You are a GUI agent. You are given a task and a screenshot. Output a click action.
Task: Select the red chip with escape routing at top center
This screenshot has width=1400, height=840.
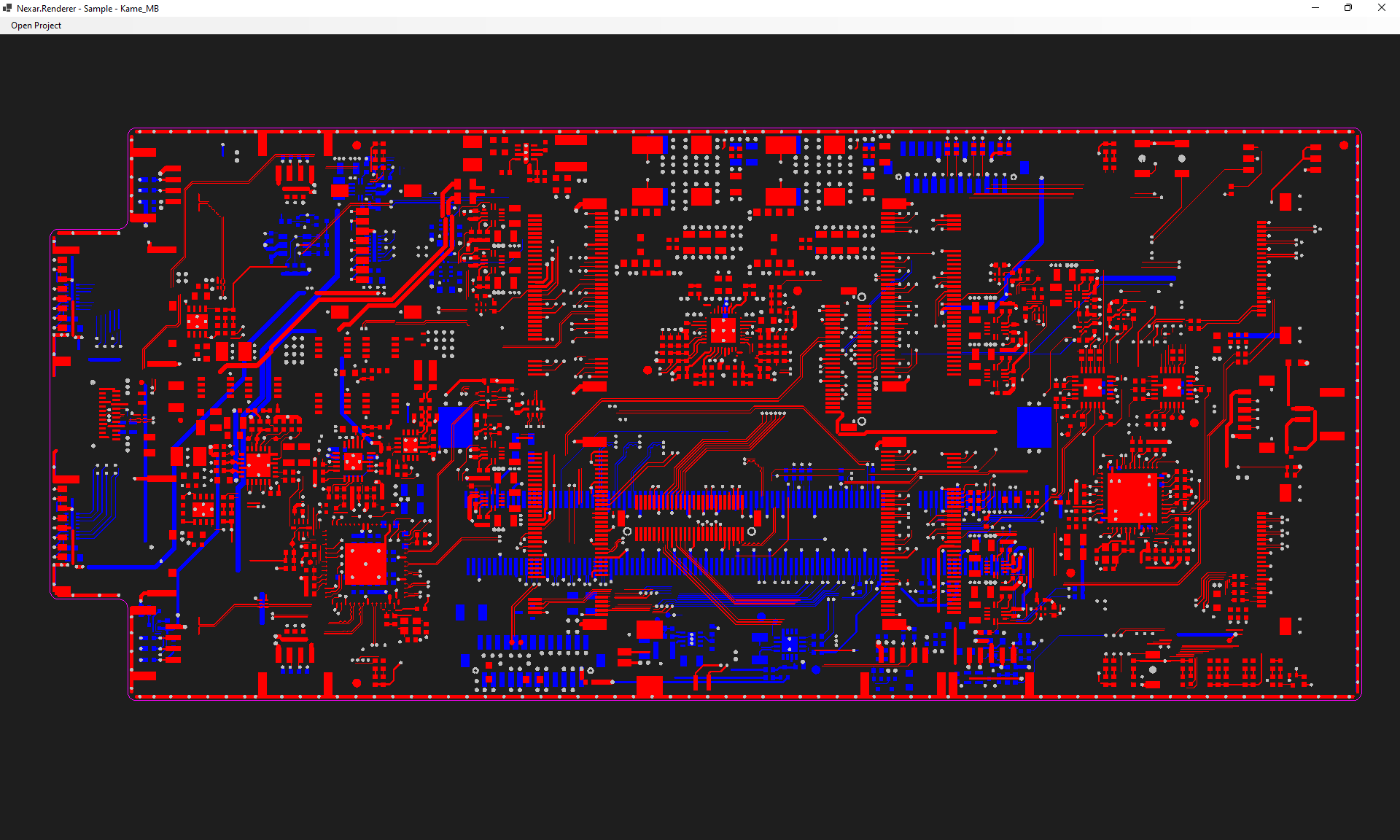click(723, 330)
